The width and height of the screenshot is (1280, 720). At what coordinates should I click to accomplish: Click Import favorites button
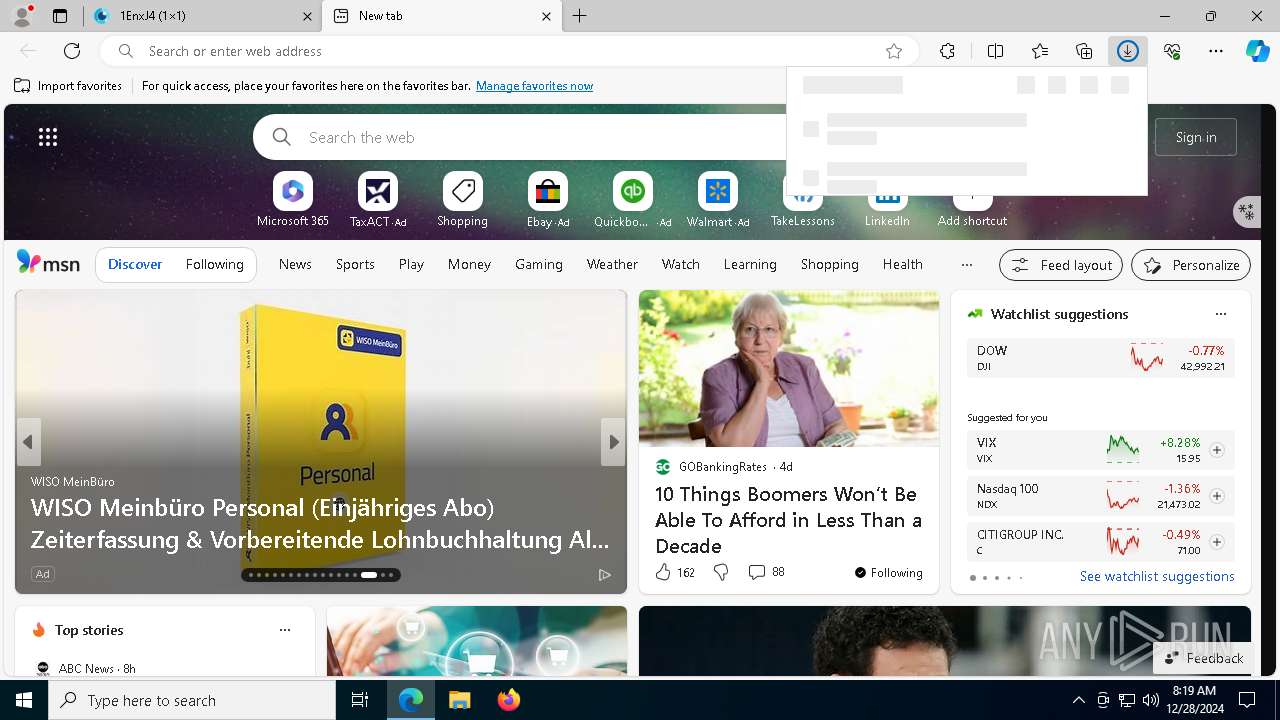pos(68,86)
